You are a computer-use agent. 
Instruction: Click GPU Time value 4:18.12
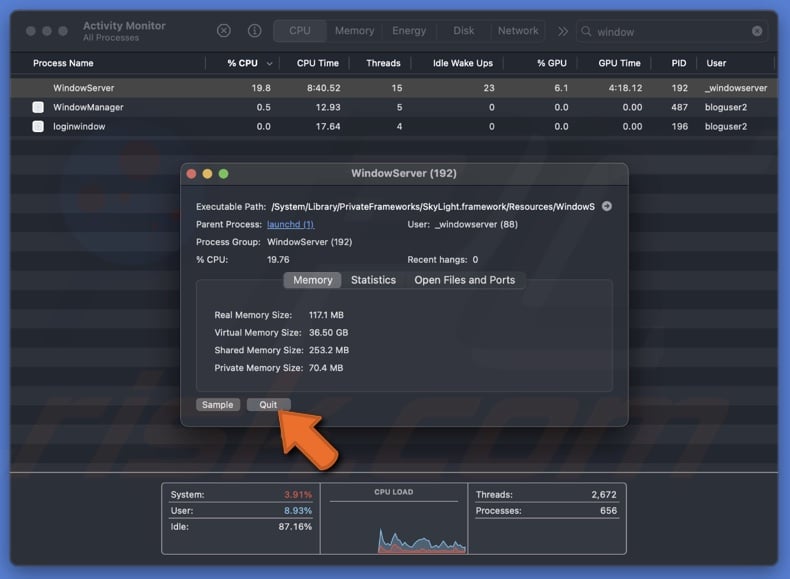pos(625,88)
